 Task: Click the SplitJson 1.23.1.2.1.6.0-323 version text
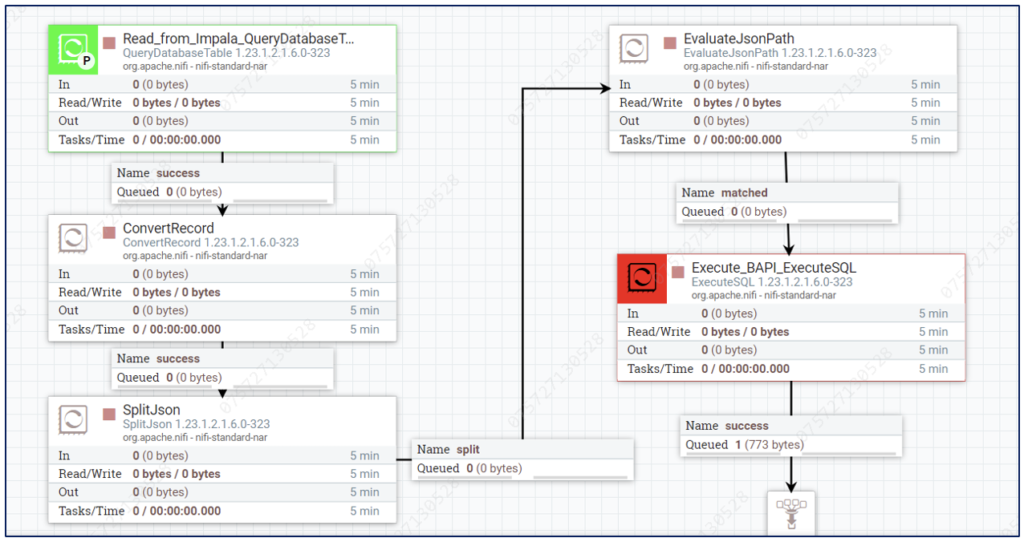click(197, 424)
